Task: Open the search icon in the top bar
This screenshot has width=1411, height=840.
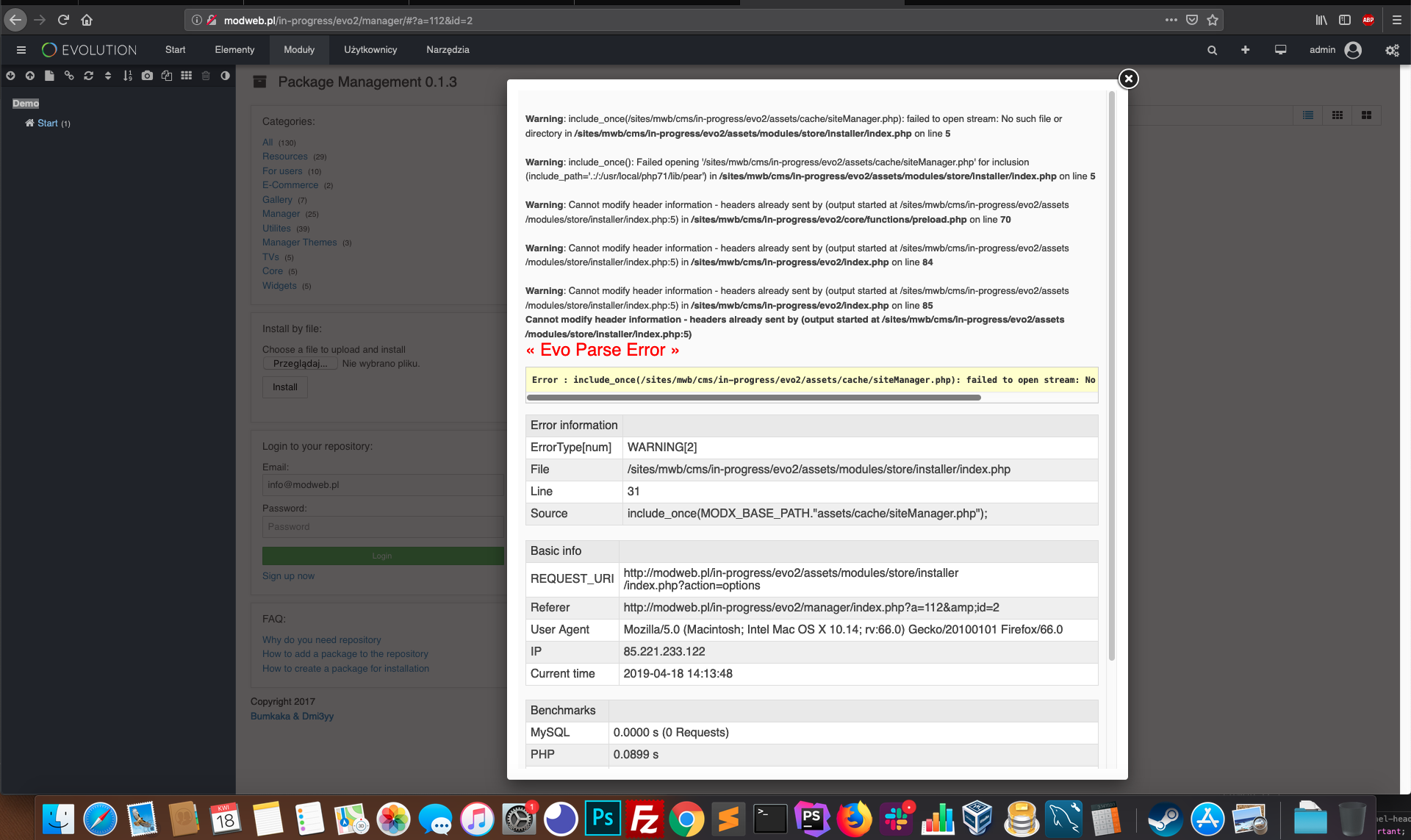Action: (1212, 49)
